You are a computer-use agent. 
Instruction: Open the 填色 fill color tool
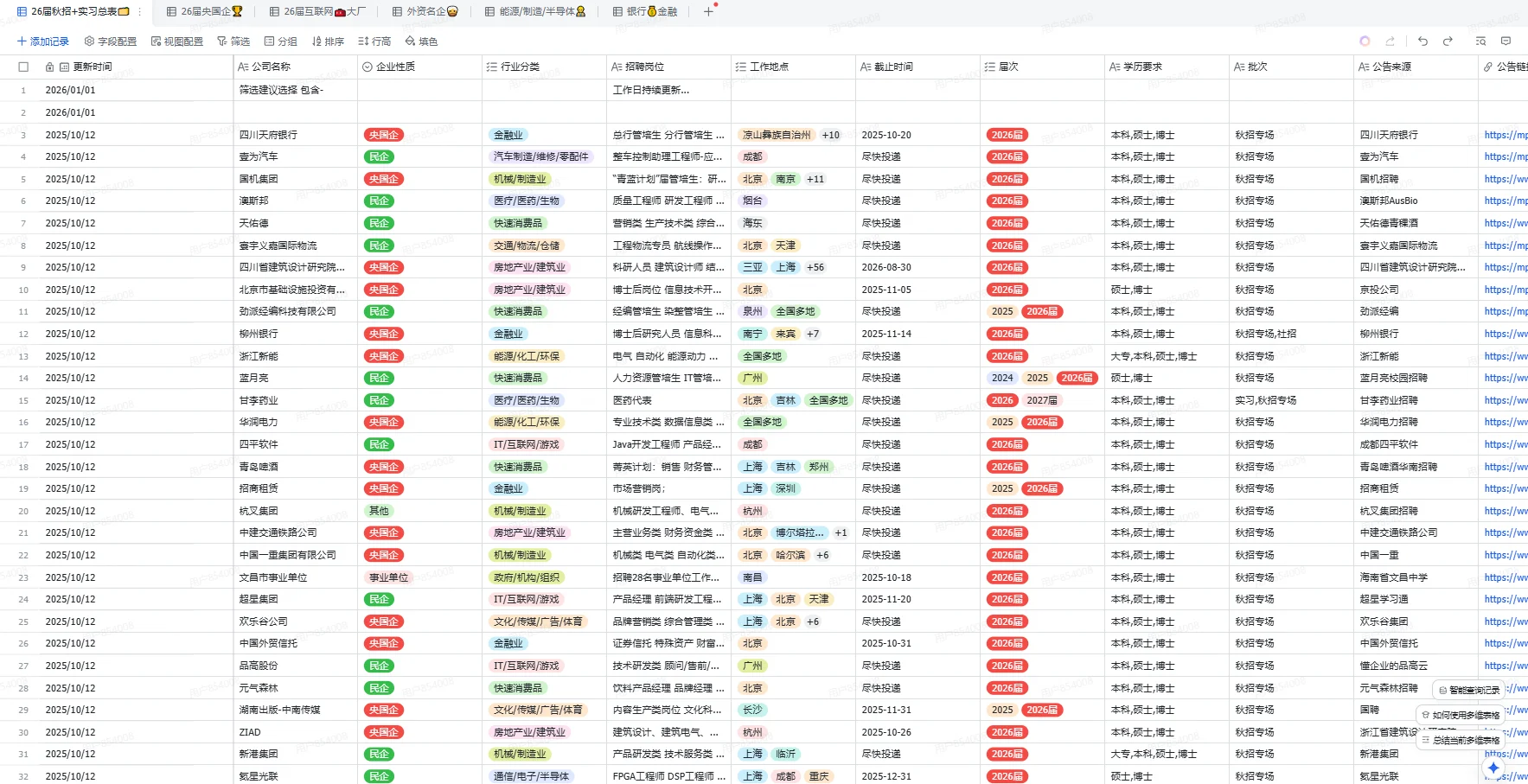click(x=421, y=41)
